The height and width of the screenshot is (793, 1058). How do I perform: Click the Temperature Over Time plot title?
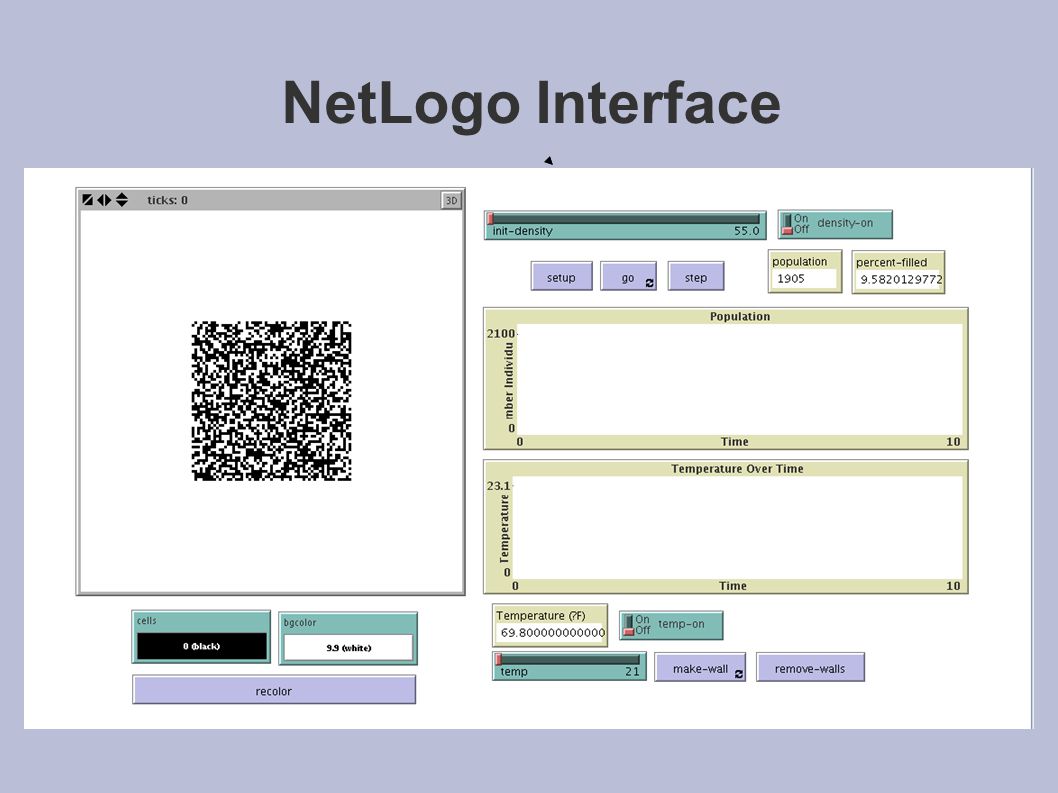(x=737, y=468)
